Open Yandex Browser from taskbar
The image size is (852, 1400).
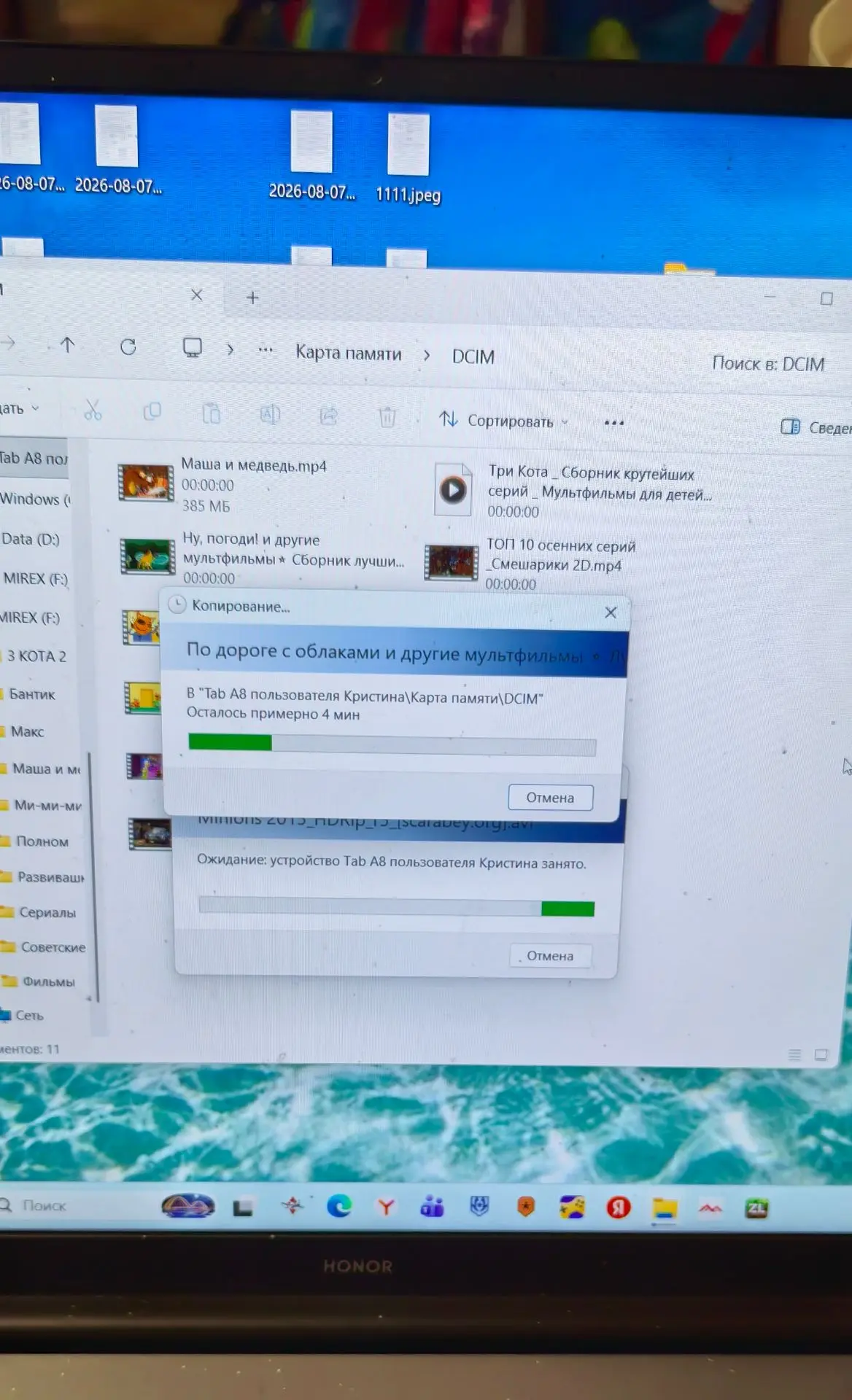[x=386, y=1207]
